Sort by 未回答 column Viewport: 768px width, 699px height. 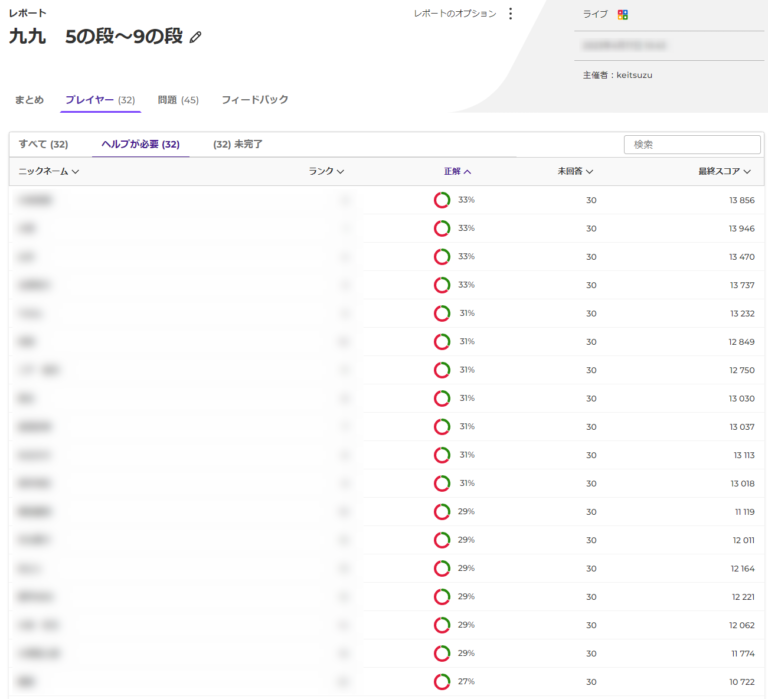[575, 171]
